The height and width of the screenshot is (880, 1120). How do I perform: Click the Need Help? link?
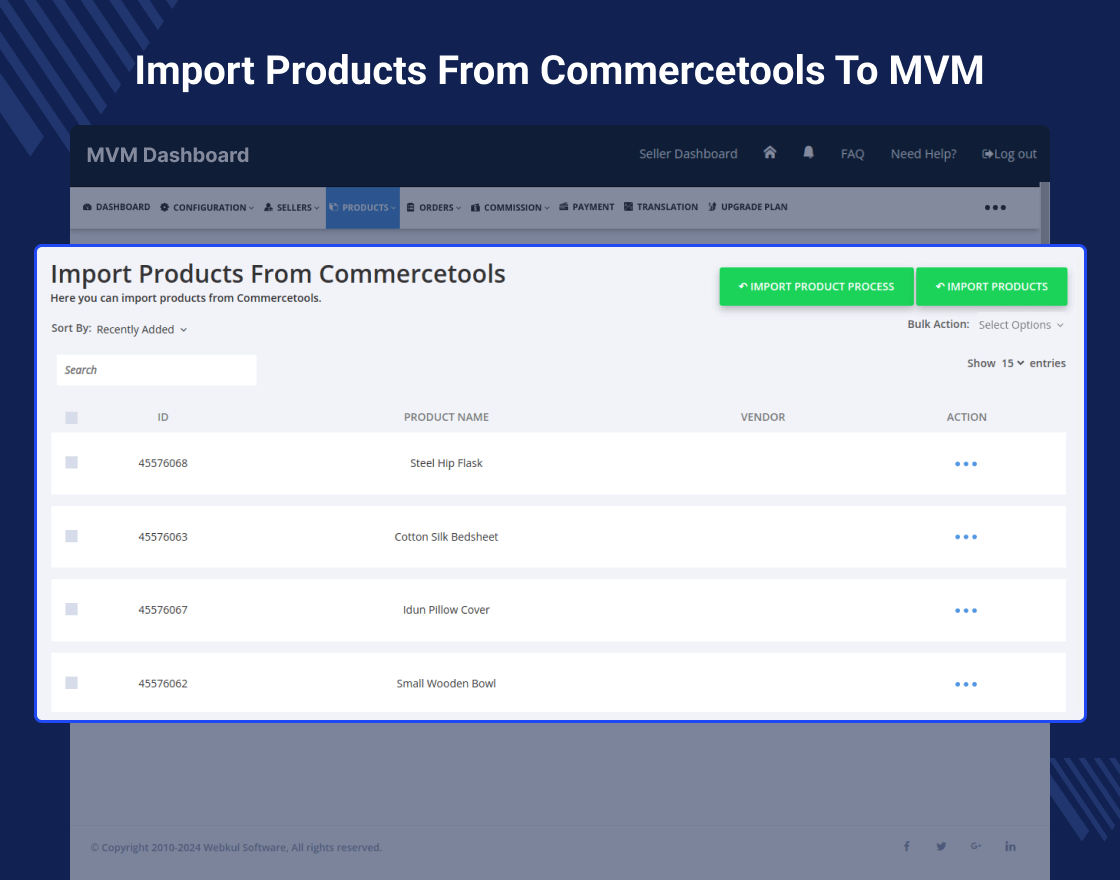click(923, 154)
